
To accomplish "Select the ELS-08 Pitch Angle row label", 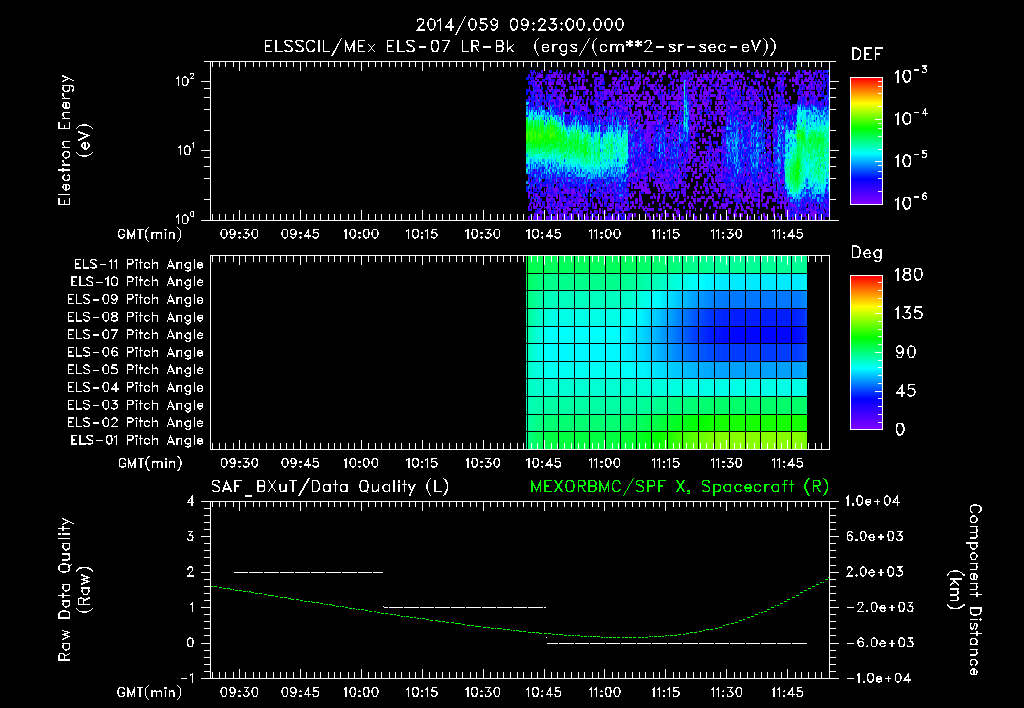I will (135, 317).
